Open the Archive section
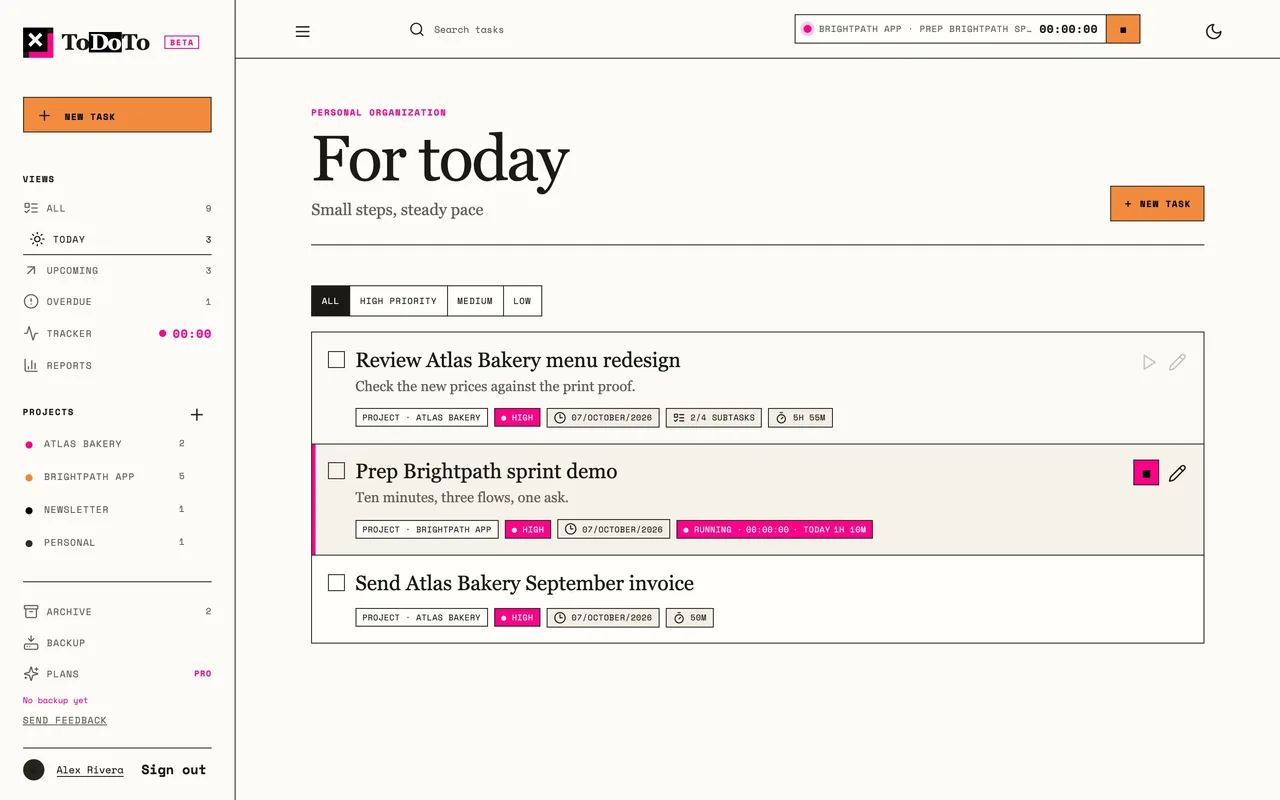The image size is (1280, 800). tap(117, 611)
